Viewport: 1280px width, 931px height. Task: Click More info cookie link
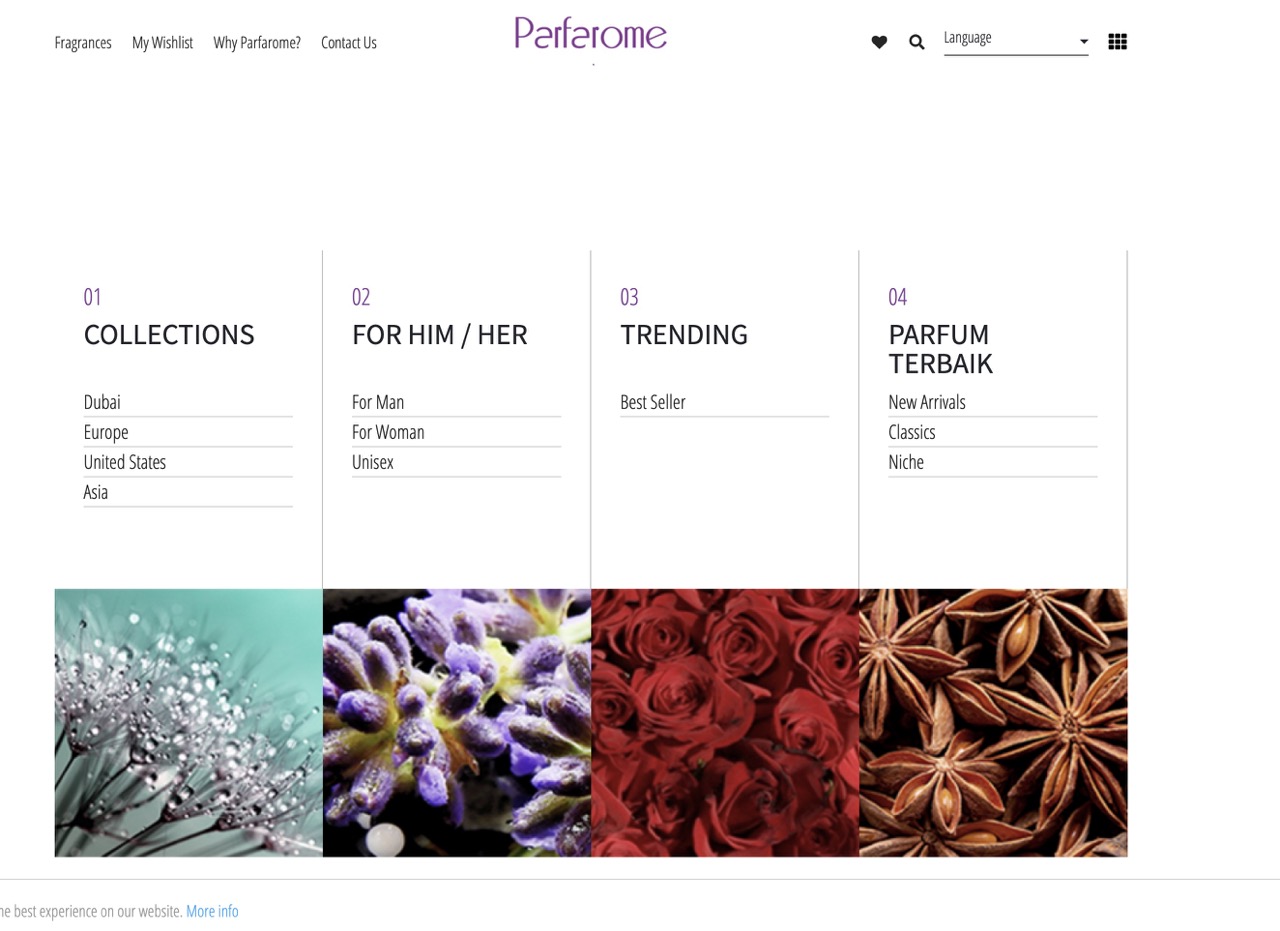coord(212,911)
